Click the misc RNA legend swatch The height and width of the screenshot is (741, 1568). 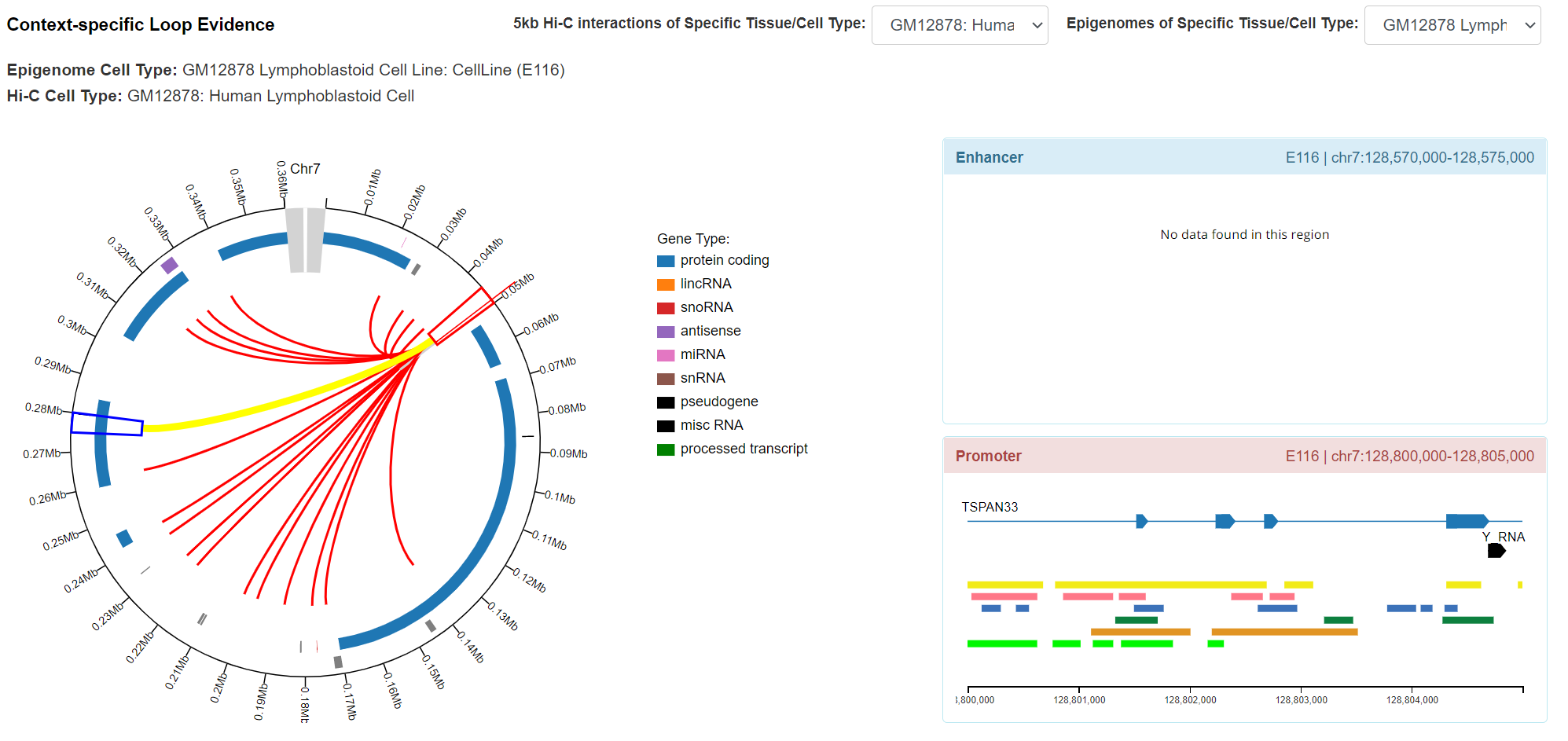(666, 426)
